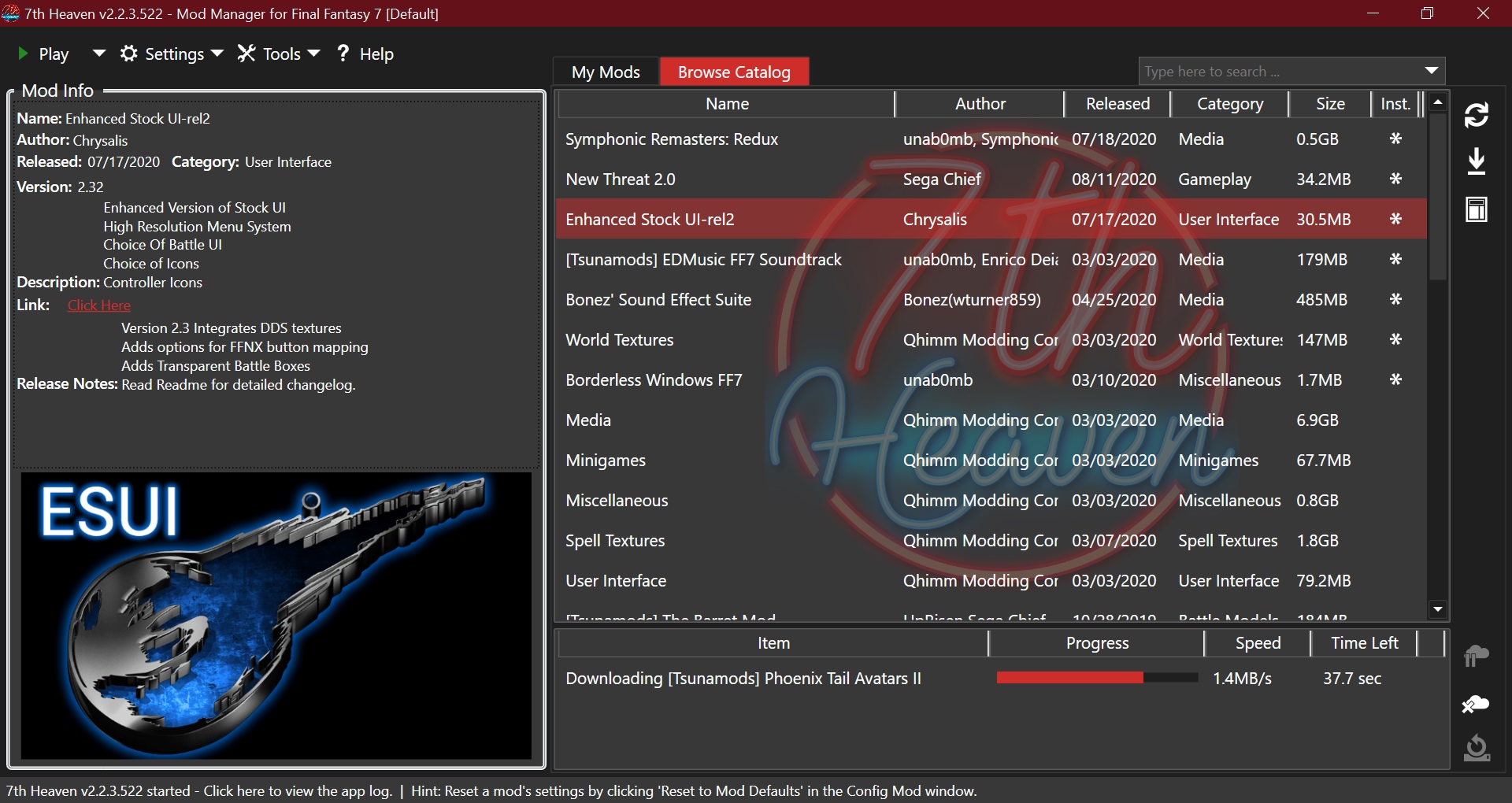This screenshot has width=1512, height=803.
Task: Click 'Bonez(wturner859)' author cell
Action: pos(972,300)
